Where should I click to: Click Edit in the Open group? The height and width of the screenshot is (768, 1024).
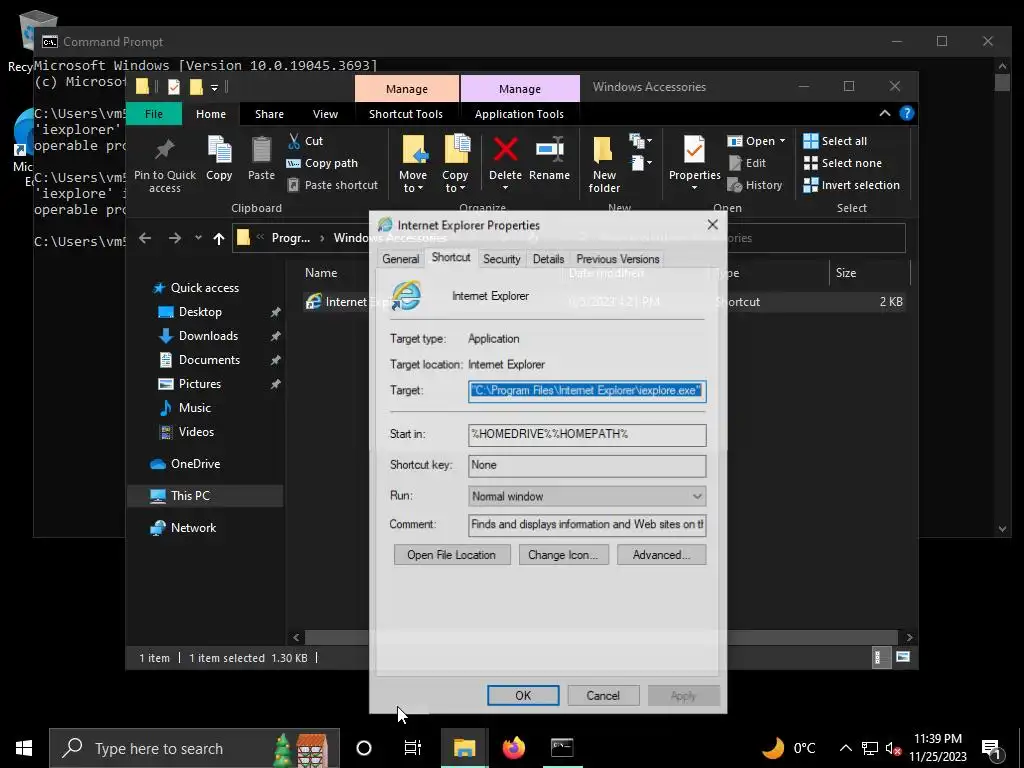[x=747, y=163]
